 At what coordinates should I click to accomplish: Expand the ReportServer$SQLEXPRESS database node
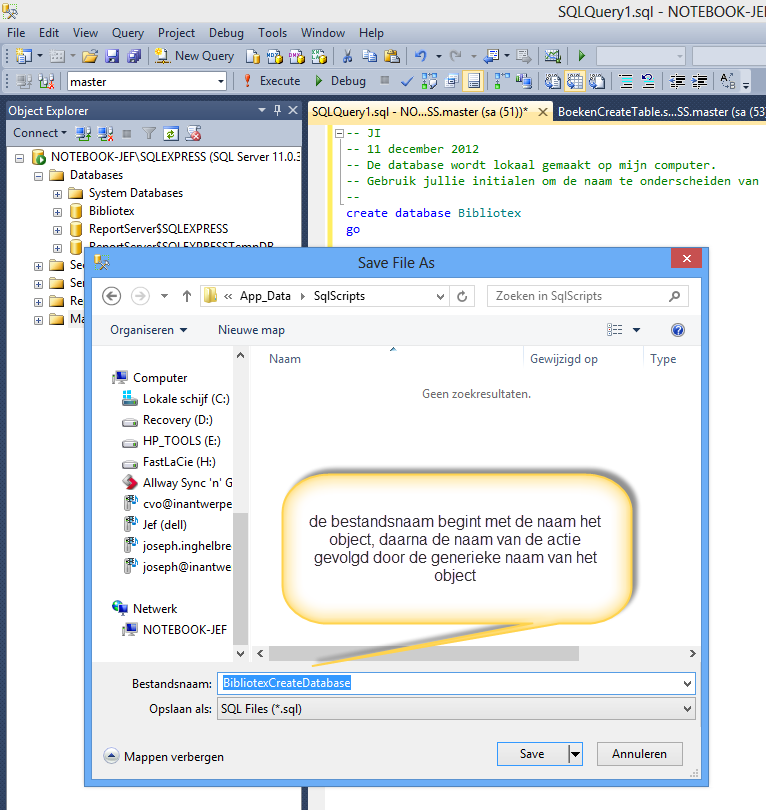[57, 230]
